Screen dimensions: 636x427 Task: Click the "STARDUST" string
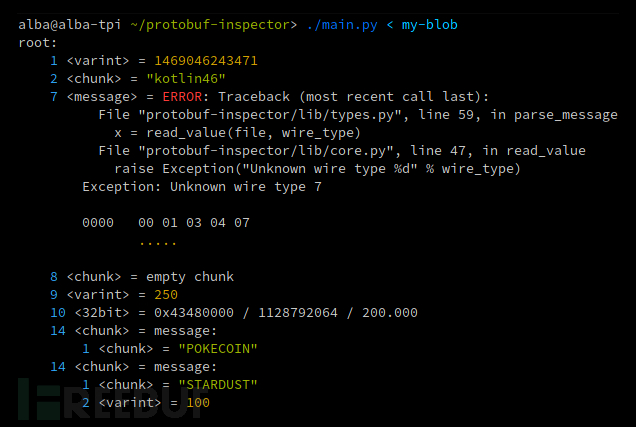(x=218, y=384)
